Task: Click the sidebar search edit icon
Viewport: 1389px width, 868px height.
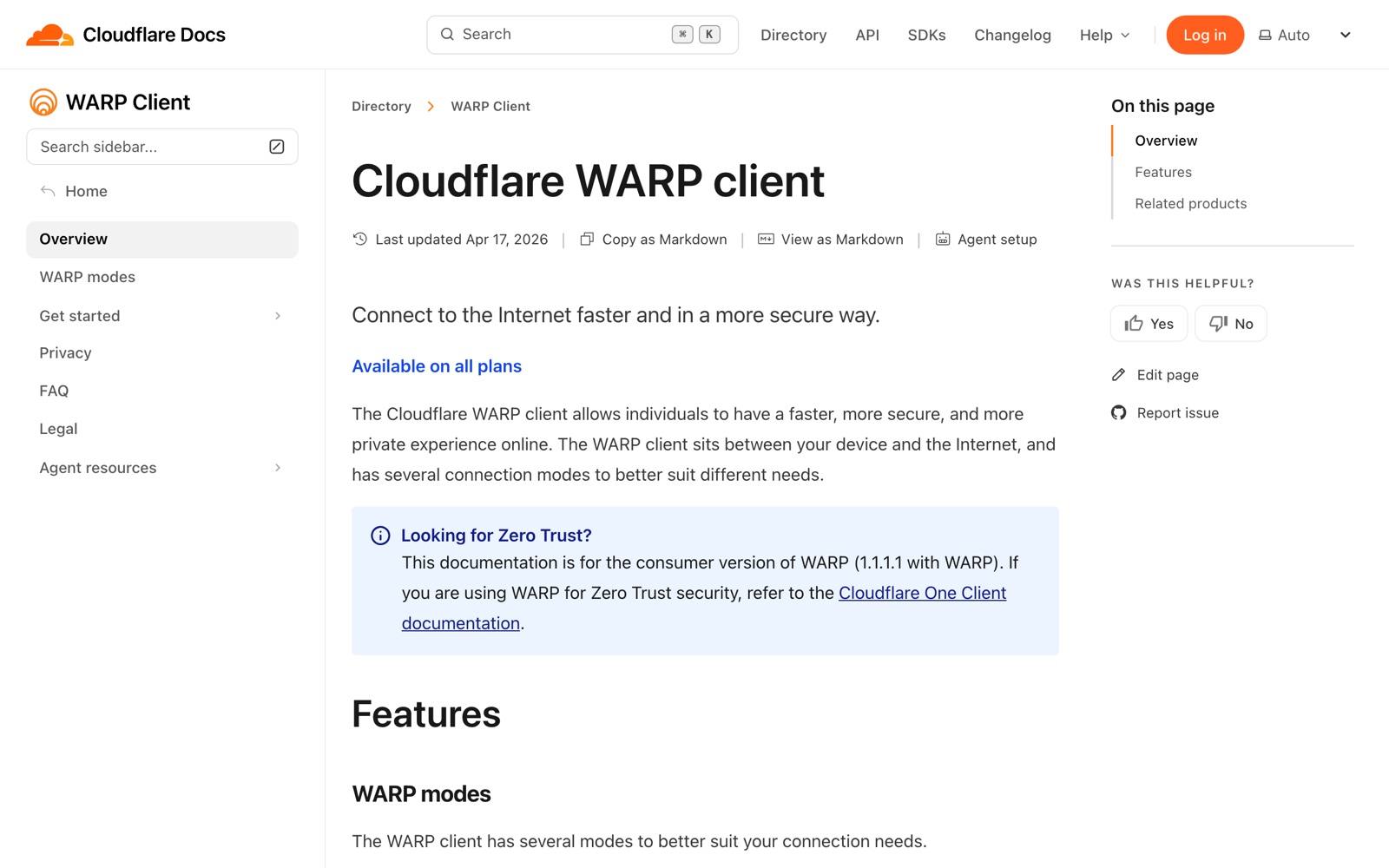Action: pos(277,147)
